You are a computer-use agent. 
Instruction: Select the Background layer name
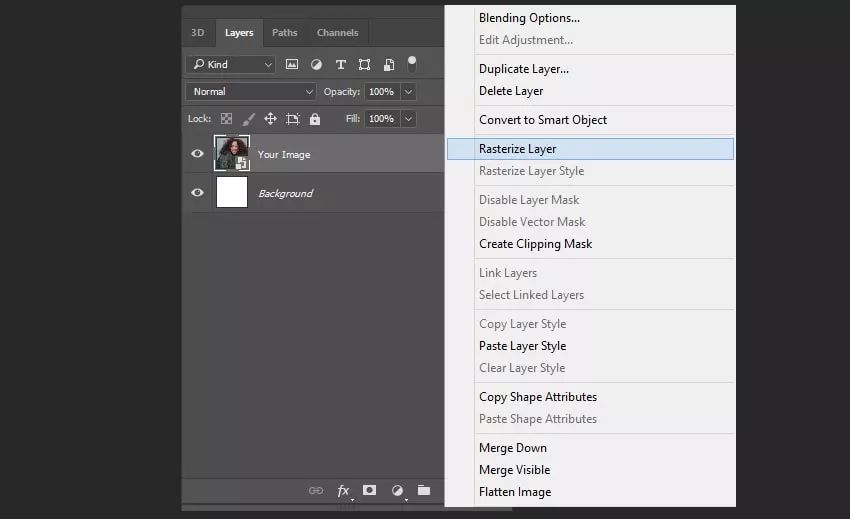coord(286,194)
